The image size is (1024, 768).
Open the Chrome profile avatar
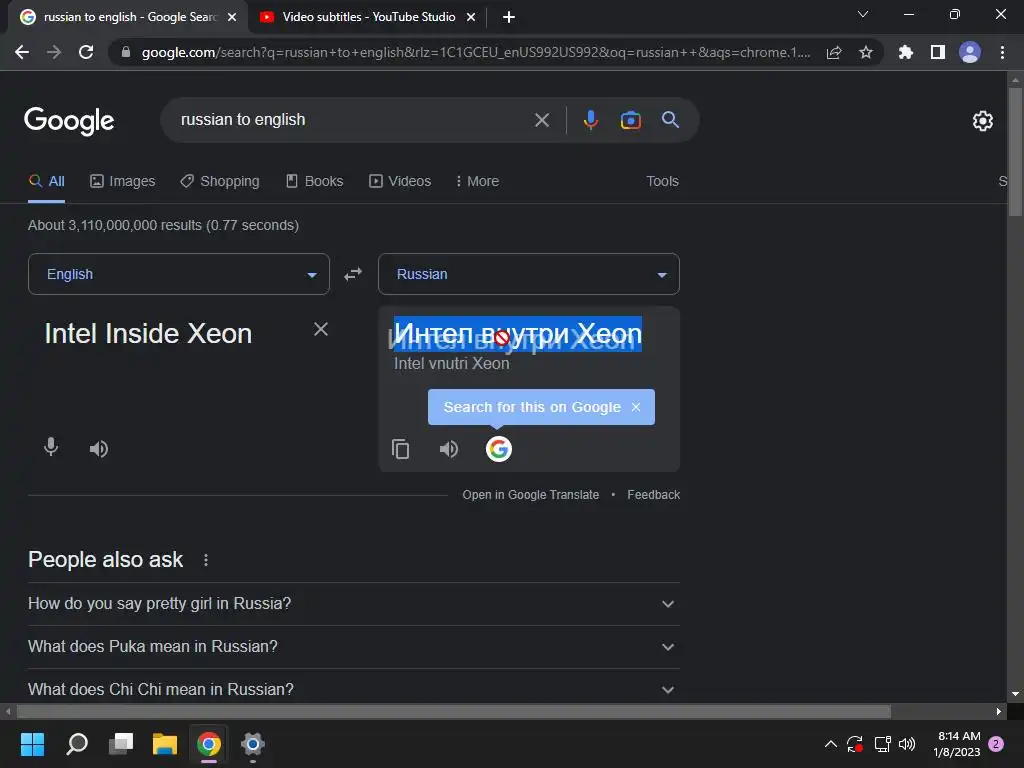point(970,52)
